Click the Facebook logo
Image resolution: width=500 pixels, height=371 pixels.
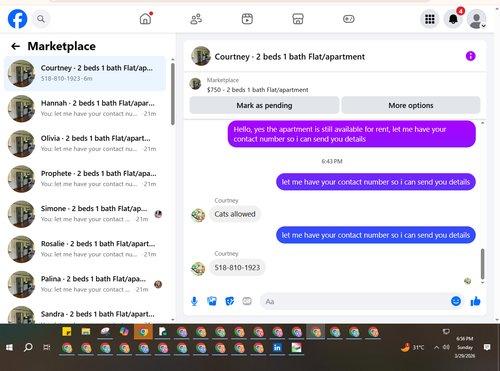point(17,19)
